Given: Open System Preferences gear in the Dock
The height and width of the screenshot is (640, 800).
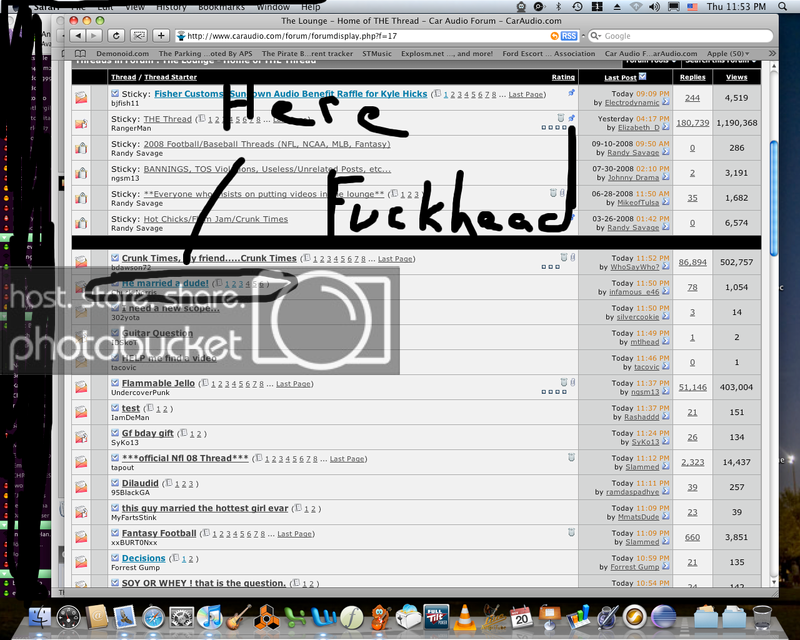Looking at the screenshot, I should click(x=181, y=618).
